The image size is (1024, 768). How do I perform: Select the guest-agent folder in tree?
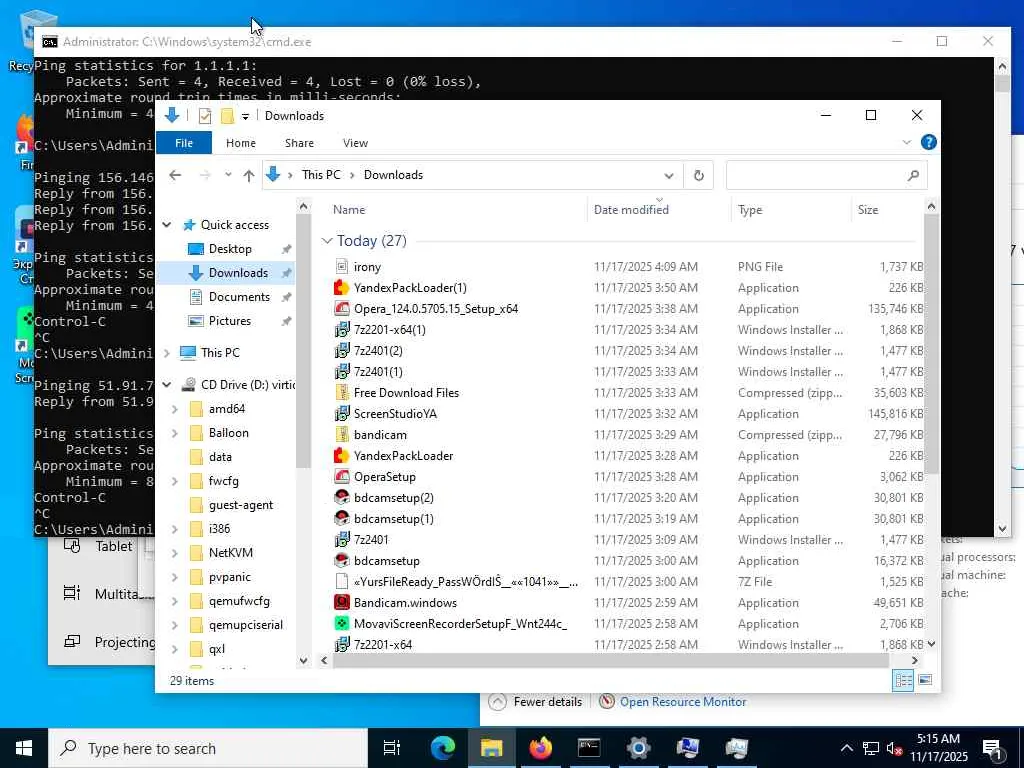pyautogui.click(x=240, y=505)
